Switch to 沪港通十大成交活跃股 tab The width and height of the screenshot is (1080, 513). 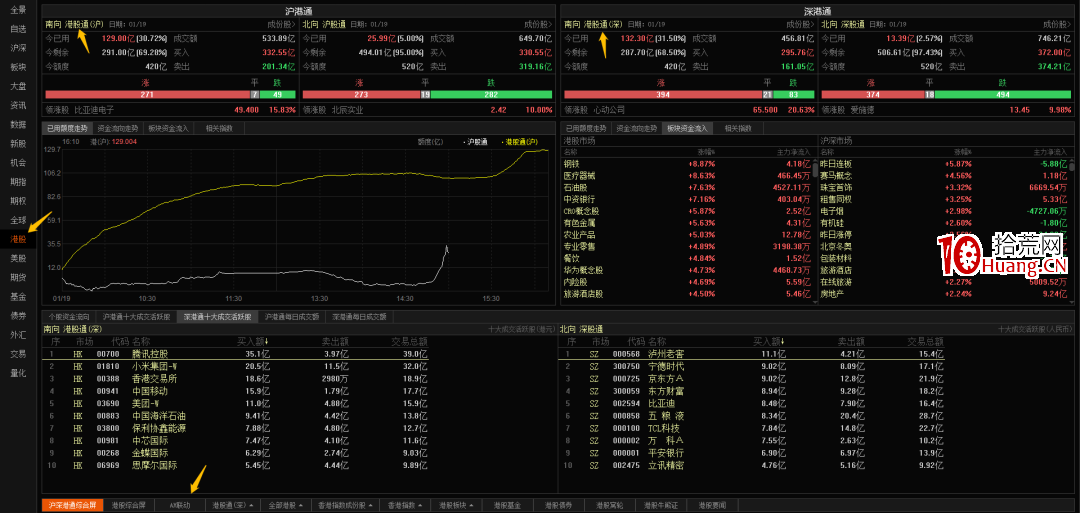(134, 316)
